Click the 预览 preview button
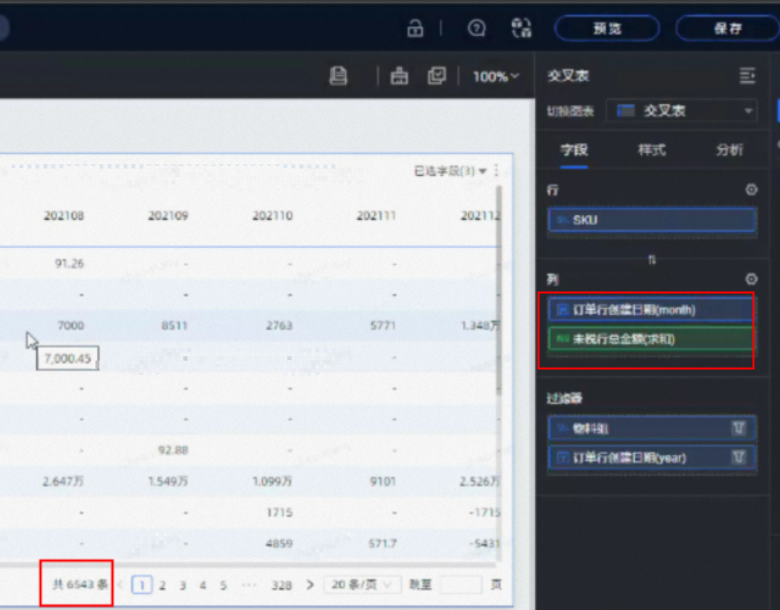 [x=608, y=28]
